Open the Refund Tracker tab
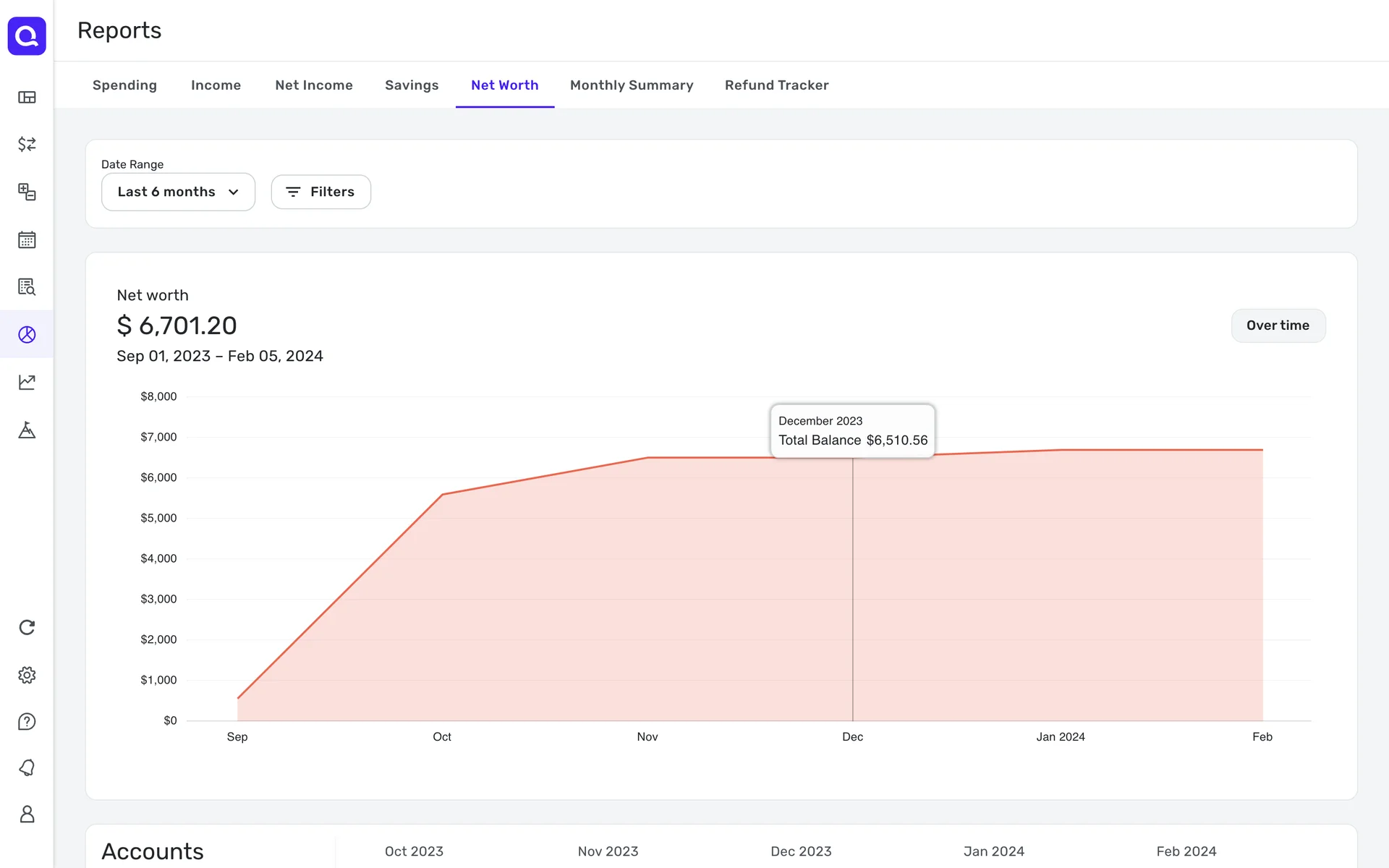Viewport: 1389px width, 868px height. [x=776, y=85]
